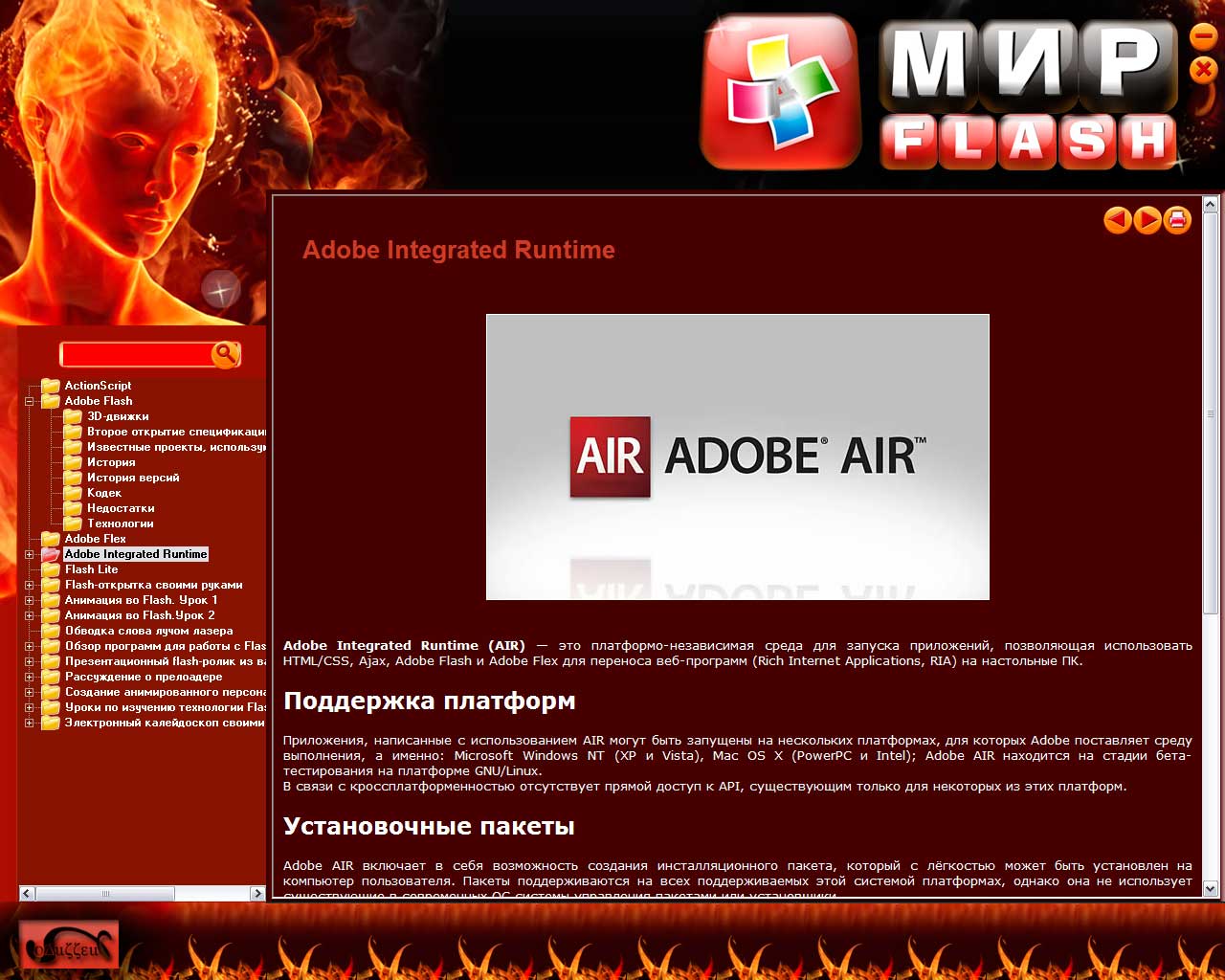Screen dimensions: 1225x980
Task: Select Adobe Integrated Runtime in tree
Action: (x=136, y=554)
